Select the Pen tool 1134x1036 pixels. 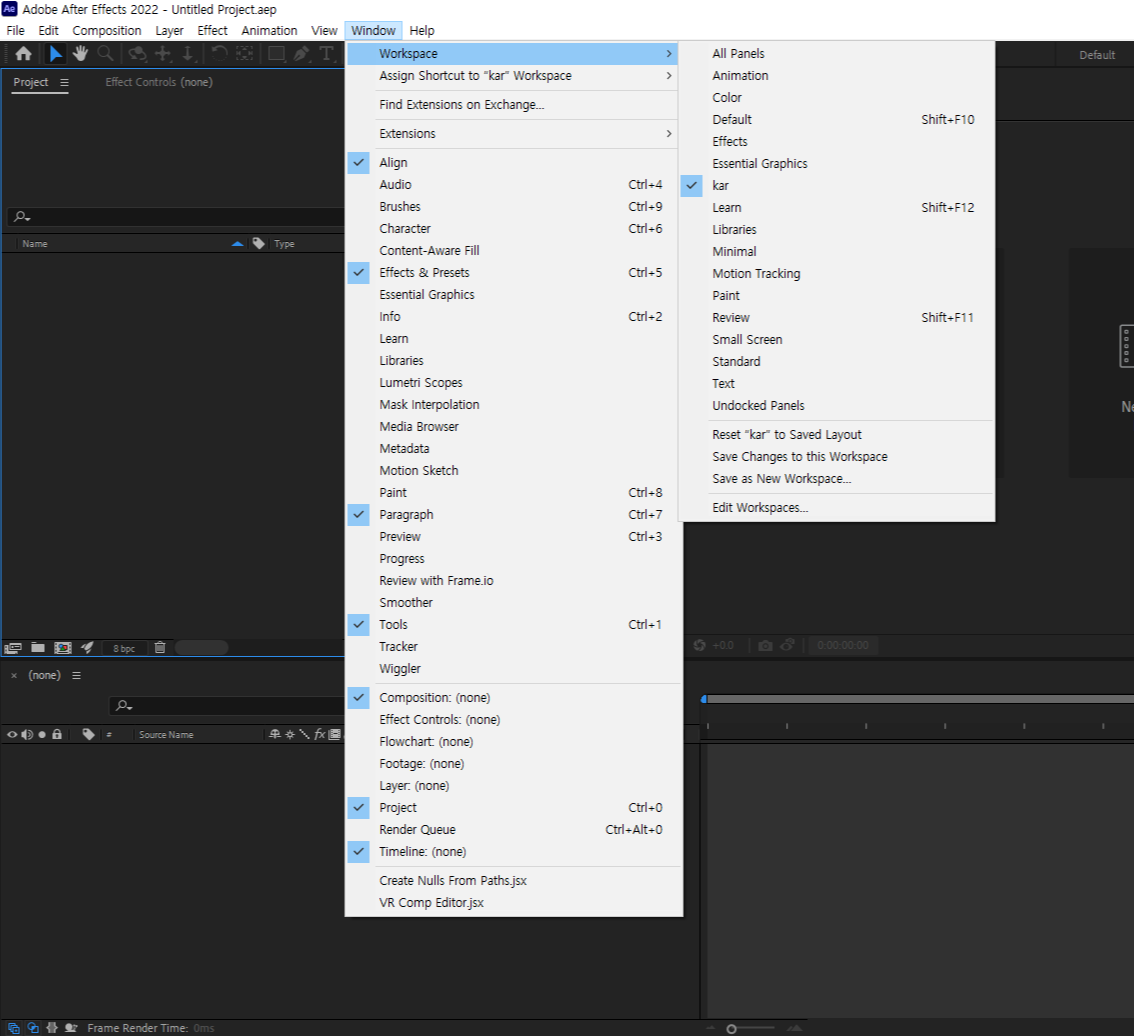[302, 54]
